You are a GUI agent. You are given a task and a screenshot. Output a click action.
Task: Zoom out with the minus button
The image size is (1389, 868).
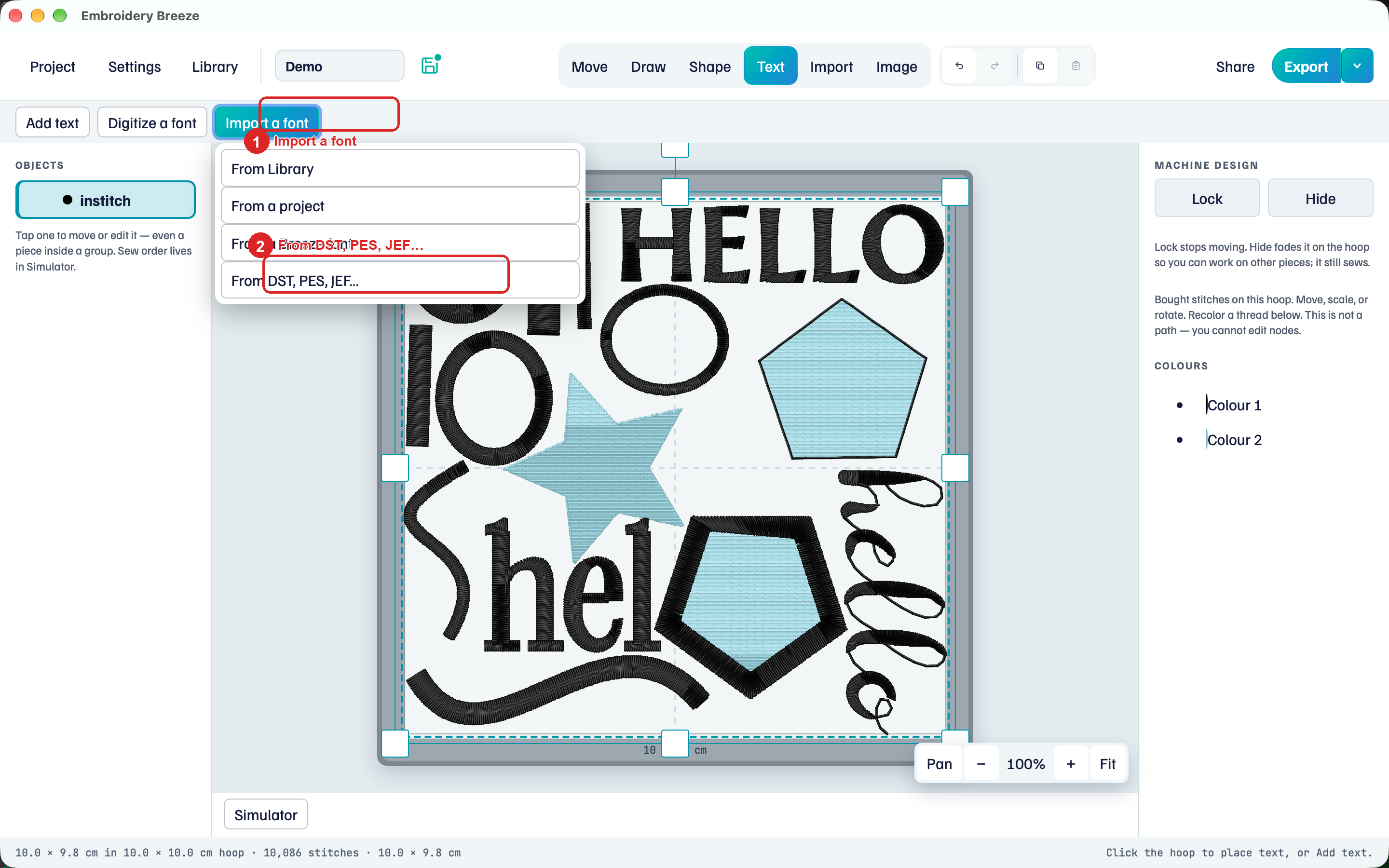coord(981,763)
